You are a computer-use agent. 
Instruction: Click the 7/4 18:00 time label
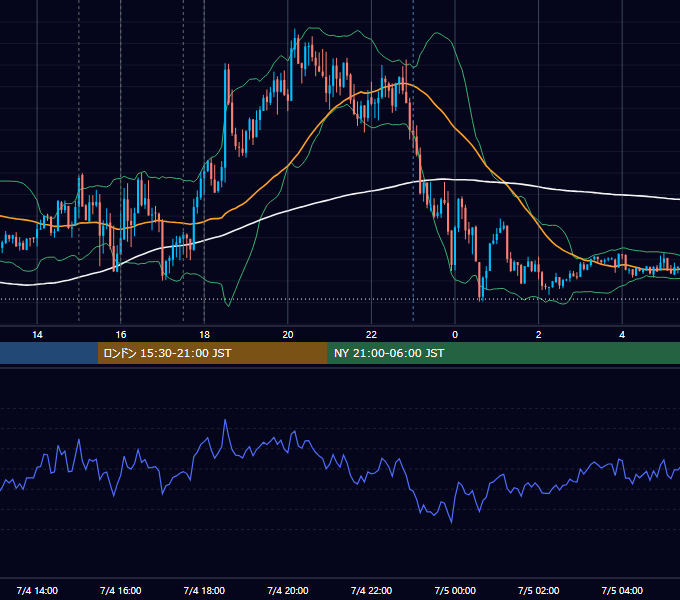click(x=204, y=590)
